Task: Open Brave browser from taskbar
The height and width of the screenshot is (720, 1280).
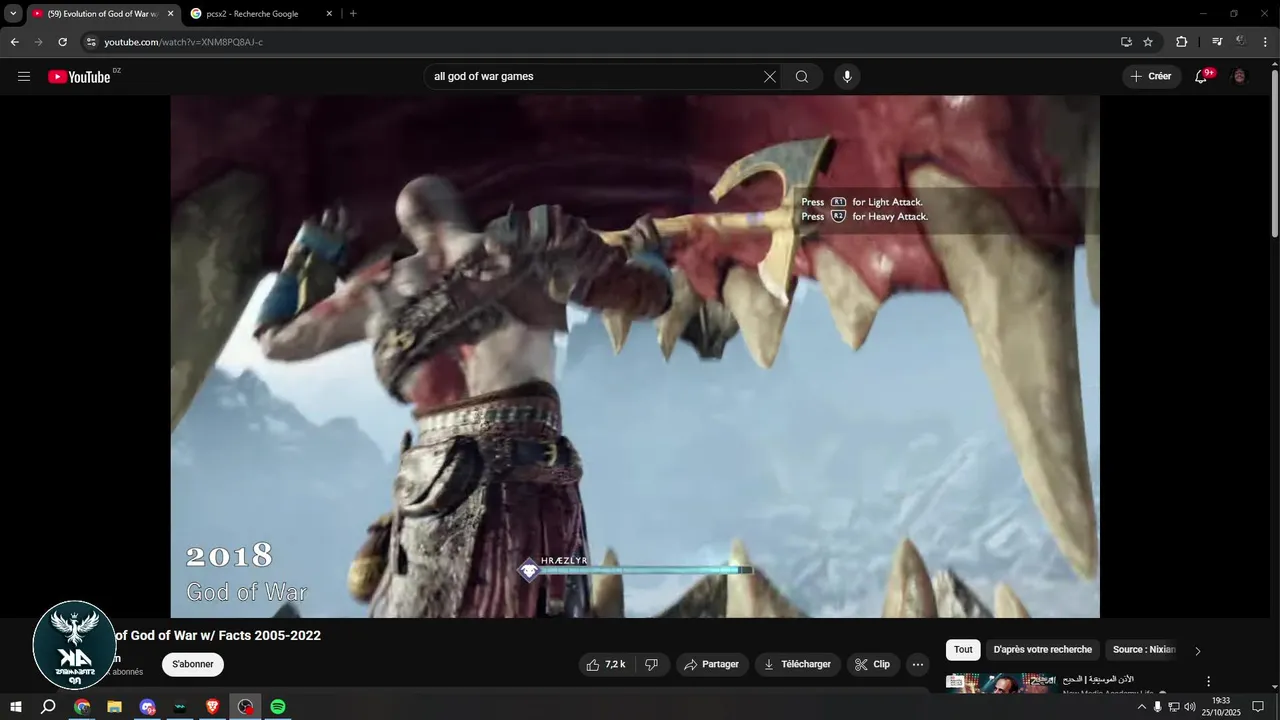Action: tap(213, 707)
